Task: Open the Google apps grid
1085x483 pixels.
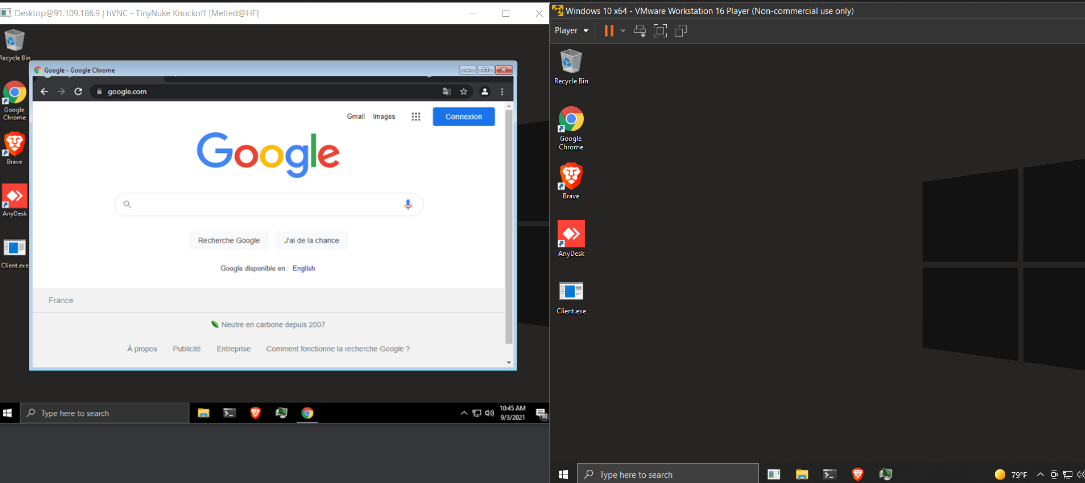Action: [x=416, y=117]
